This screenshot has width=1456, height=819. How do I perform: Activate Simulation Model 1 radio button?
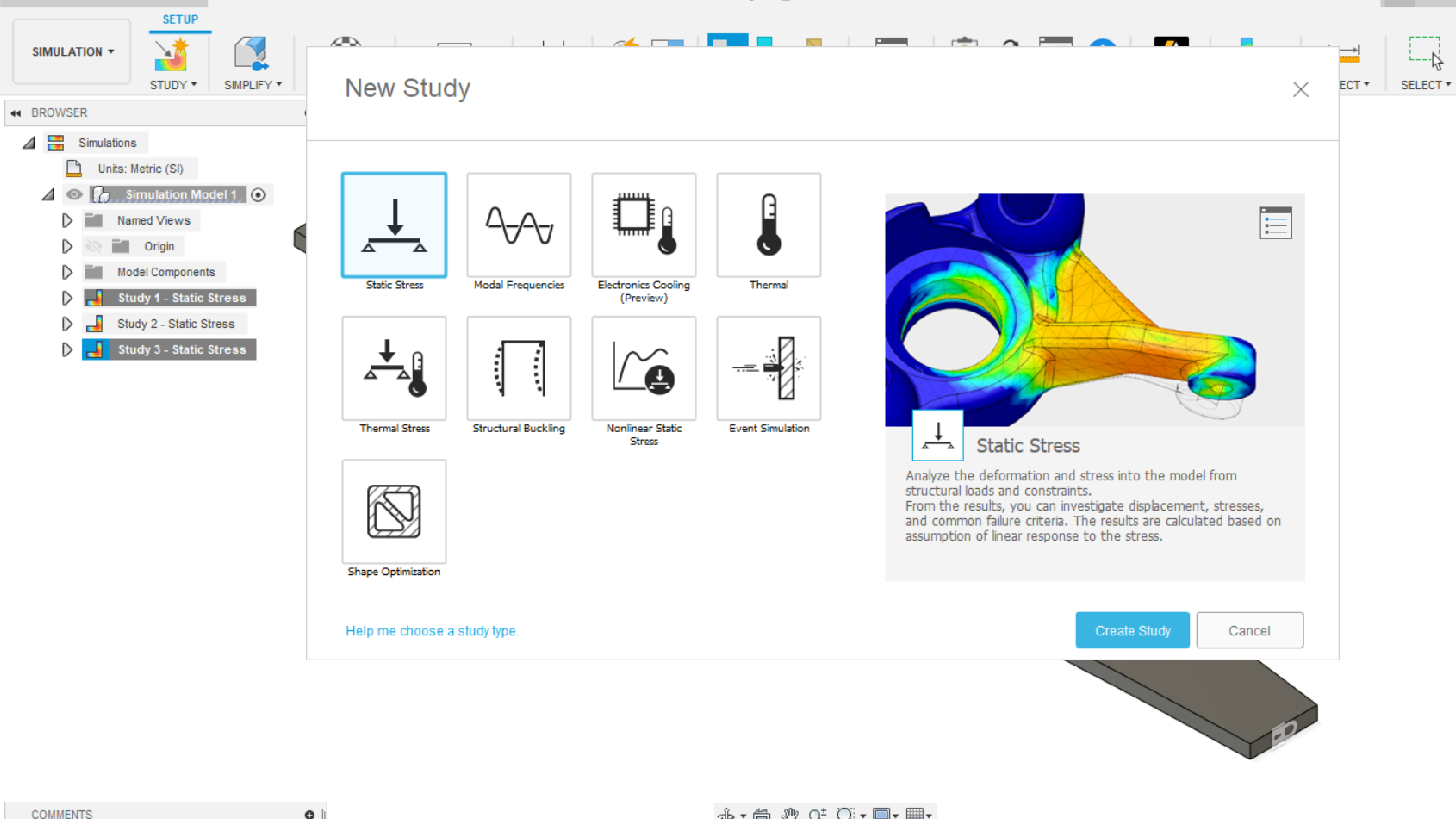click(x=258, y=195)
